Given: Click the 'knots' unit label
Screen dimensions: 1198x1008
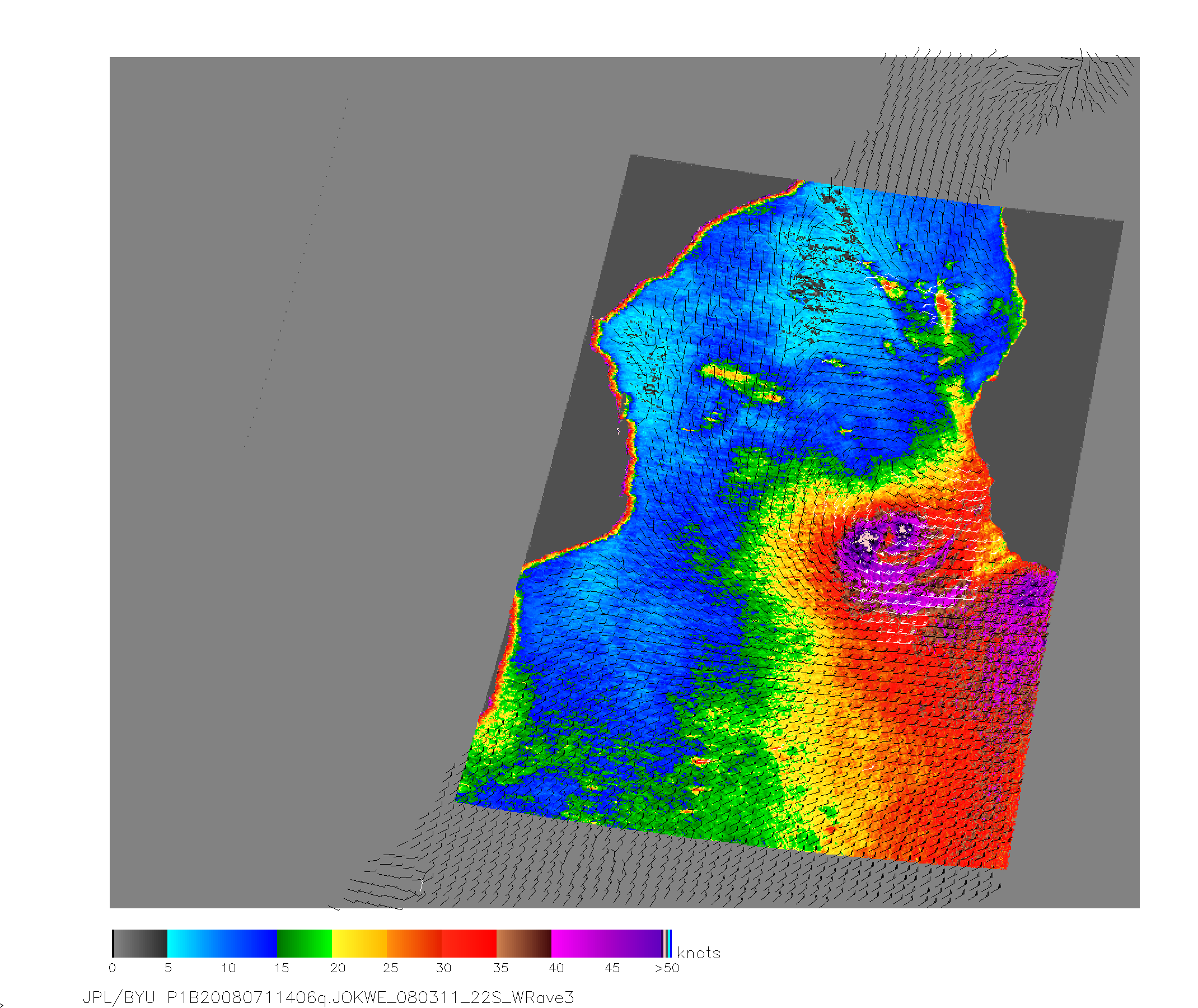Looking at the screenshot, I should 698,953.
